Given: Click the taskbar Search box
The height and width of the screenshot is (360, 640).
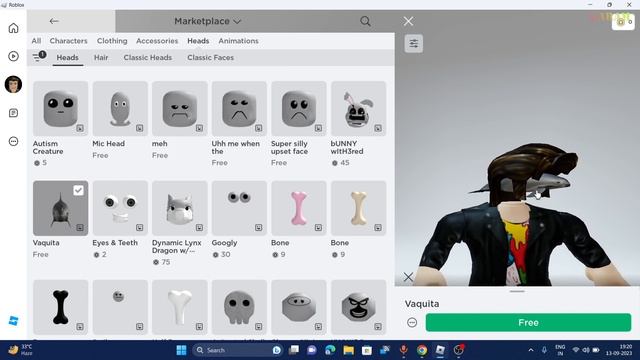Looking at the screenshot, I should tap(237, 350).
